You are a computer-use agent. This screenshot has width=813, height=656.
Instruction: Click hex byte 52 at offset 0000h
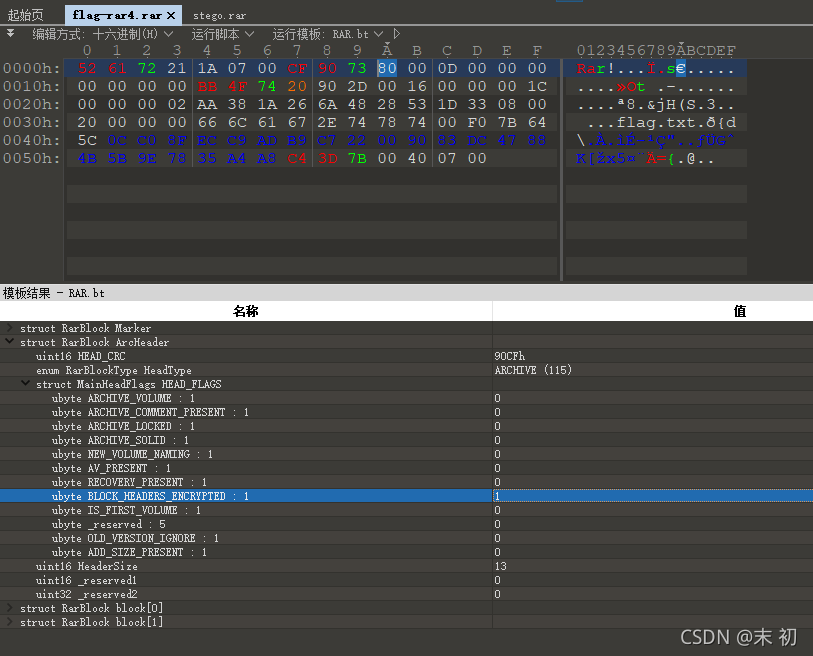[x=87, y=68]
